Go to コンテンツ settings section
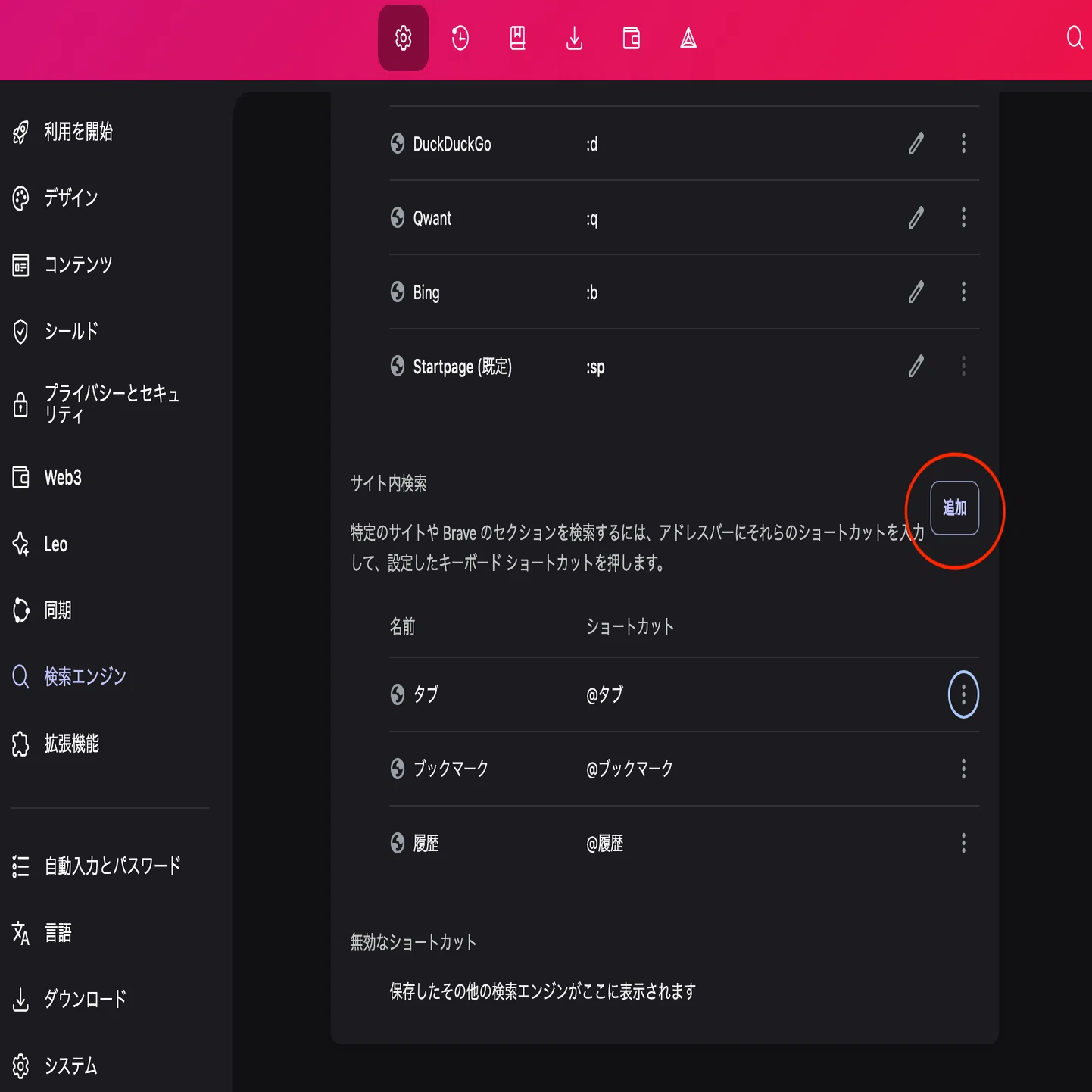 click(x=62, y=265)
